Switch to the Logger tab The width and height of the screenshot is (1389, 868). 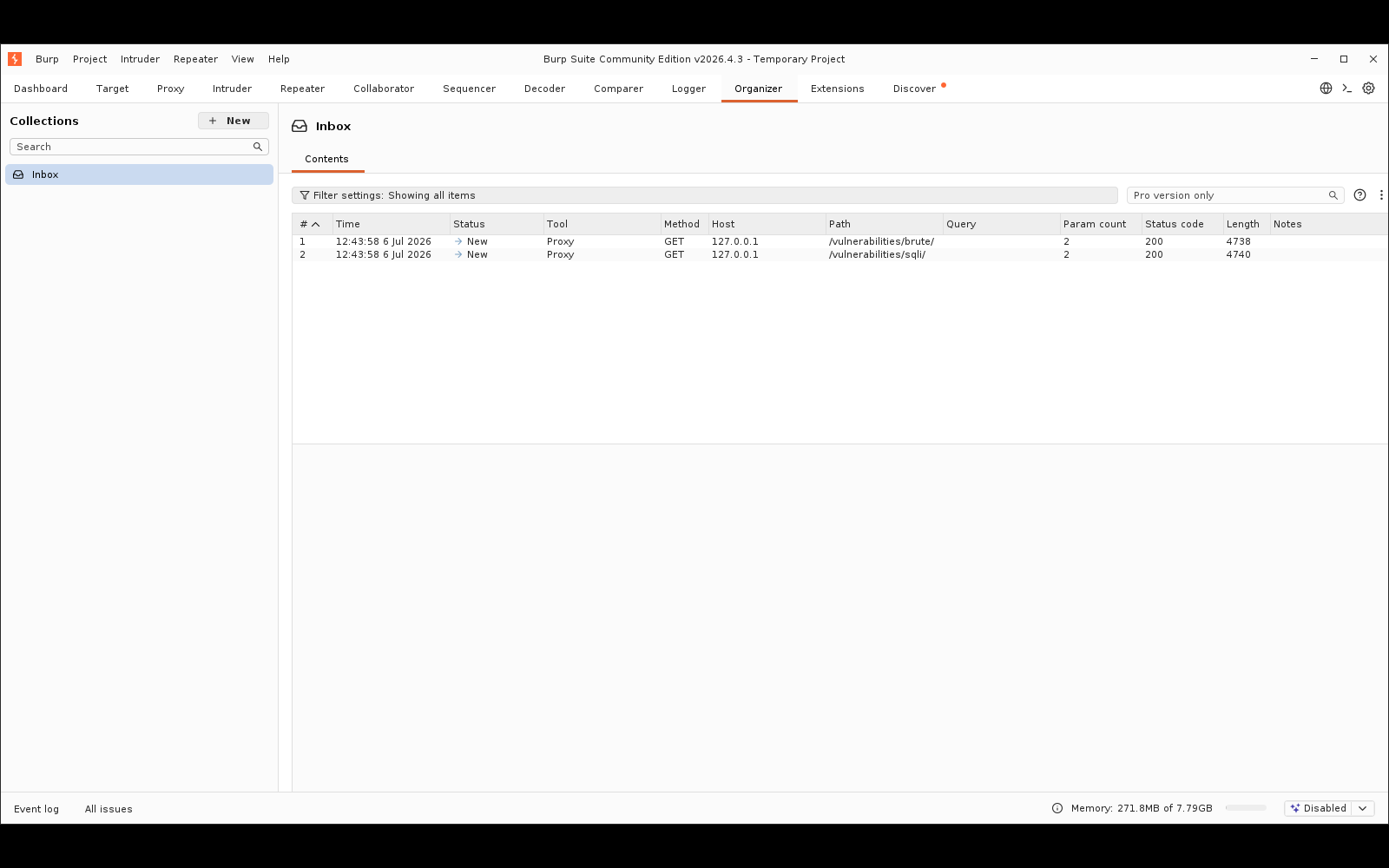click(688, 89)
